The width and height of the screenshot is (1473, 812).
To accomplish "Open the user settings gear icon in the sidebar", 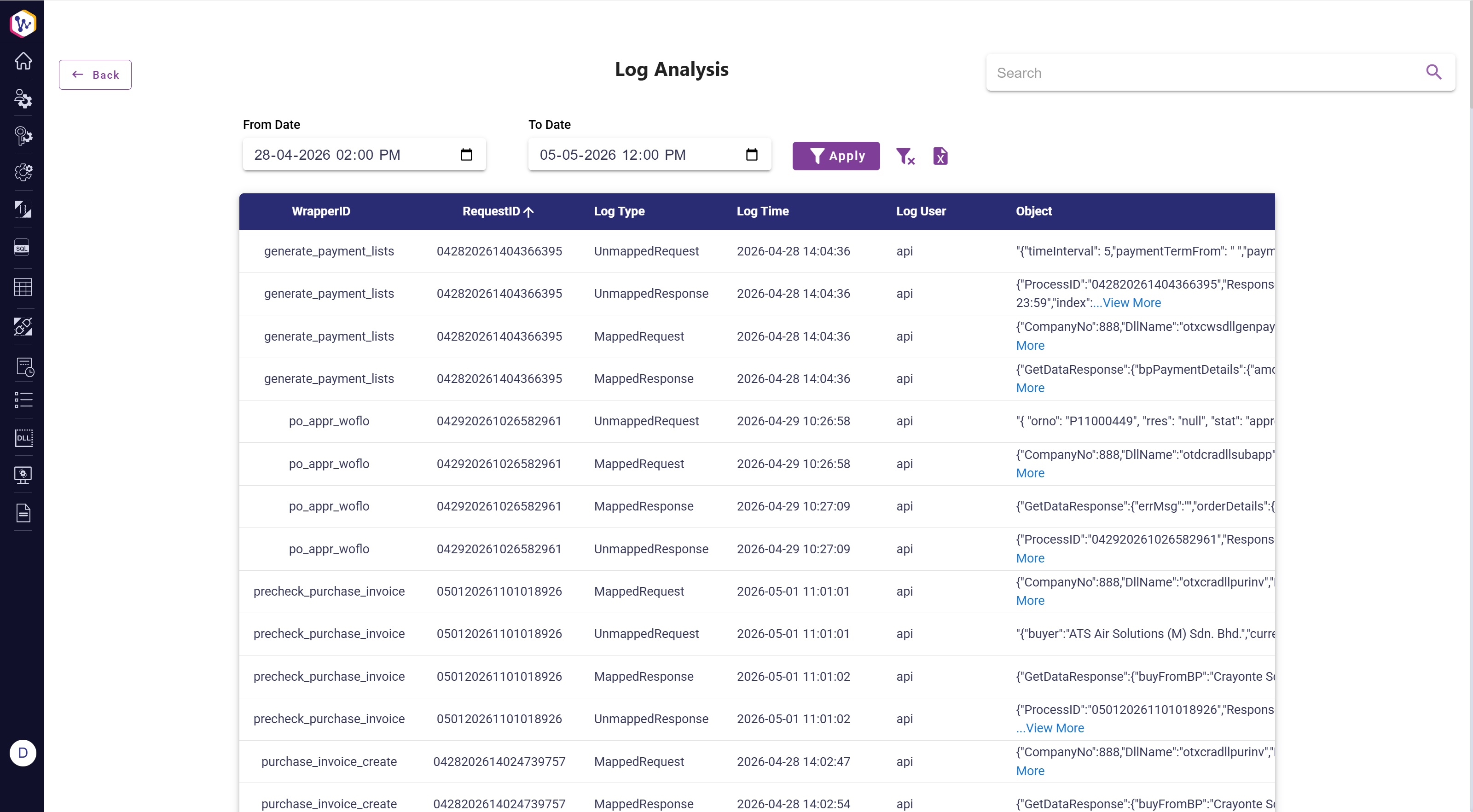I will (x=23, y=99).
